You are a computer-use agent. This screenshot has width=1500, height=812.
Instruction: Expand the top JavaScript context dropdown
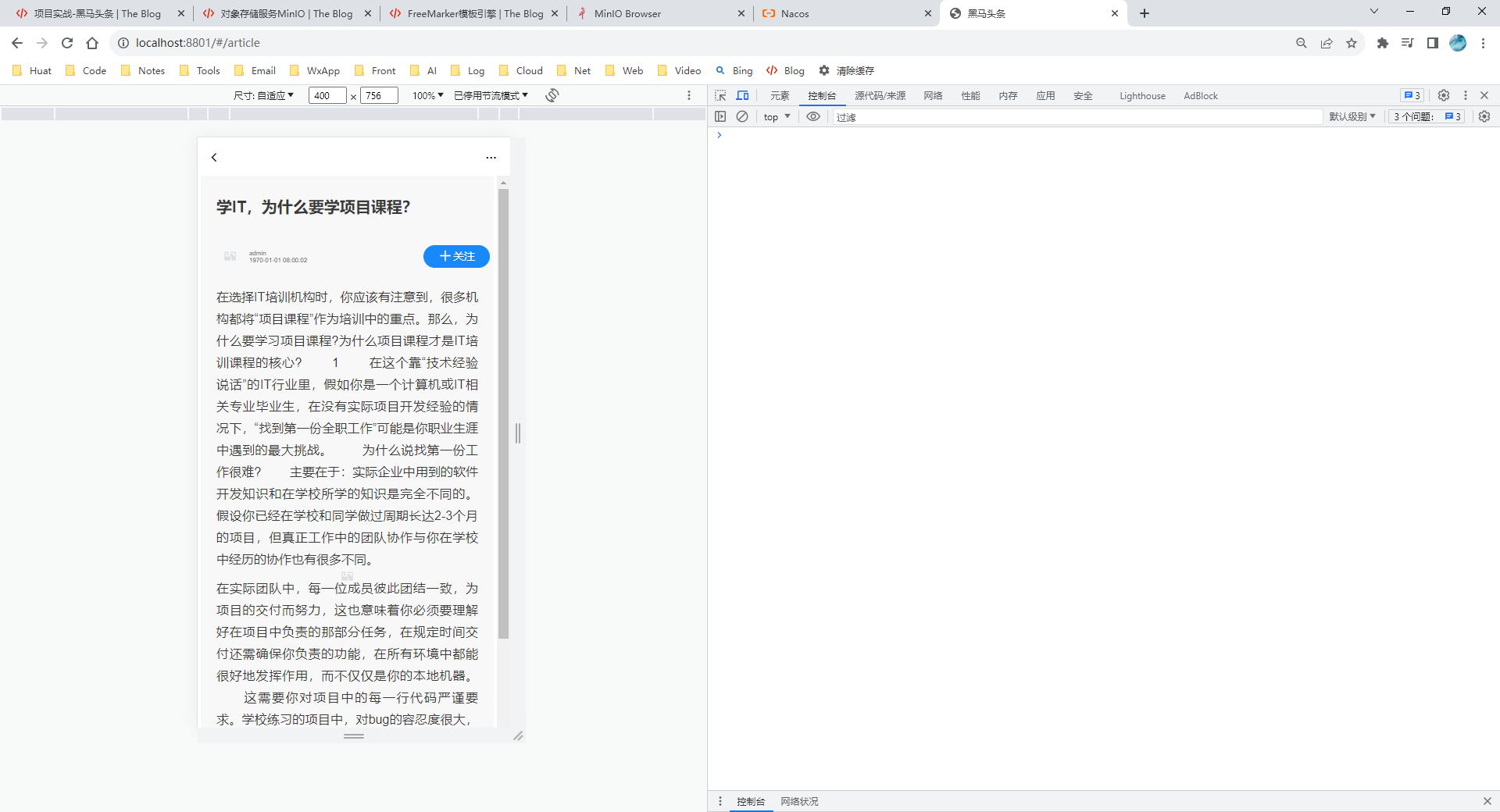[777, 116]
